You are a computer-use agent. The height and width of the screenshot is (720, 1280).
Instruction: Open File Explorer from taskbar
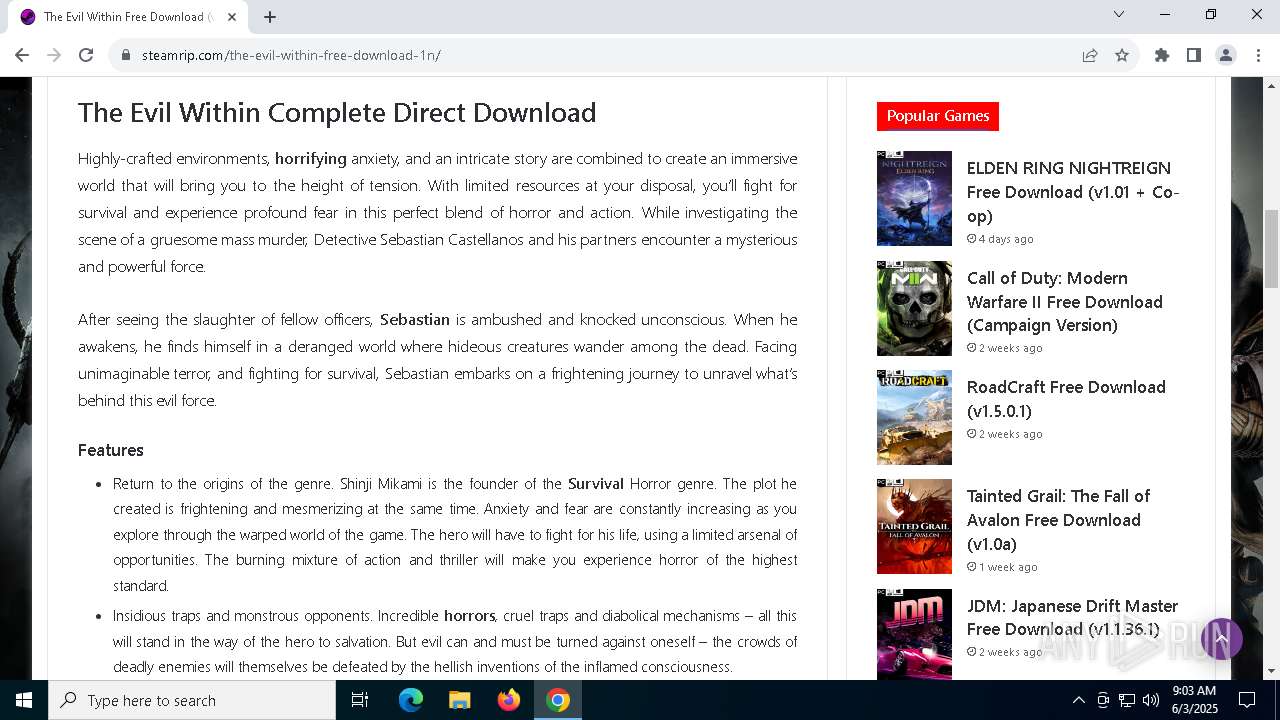[x=460, y=700]
